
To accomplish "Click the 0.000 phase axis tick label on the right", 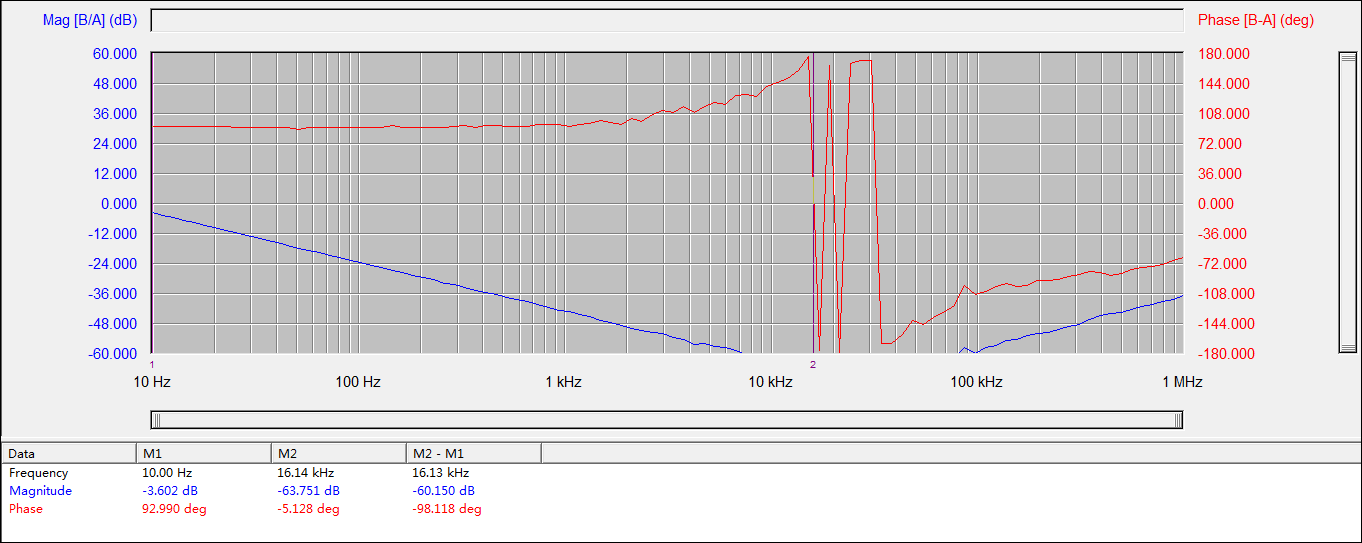I will (1216, 203).
